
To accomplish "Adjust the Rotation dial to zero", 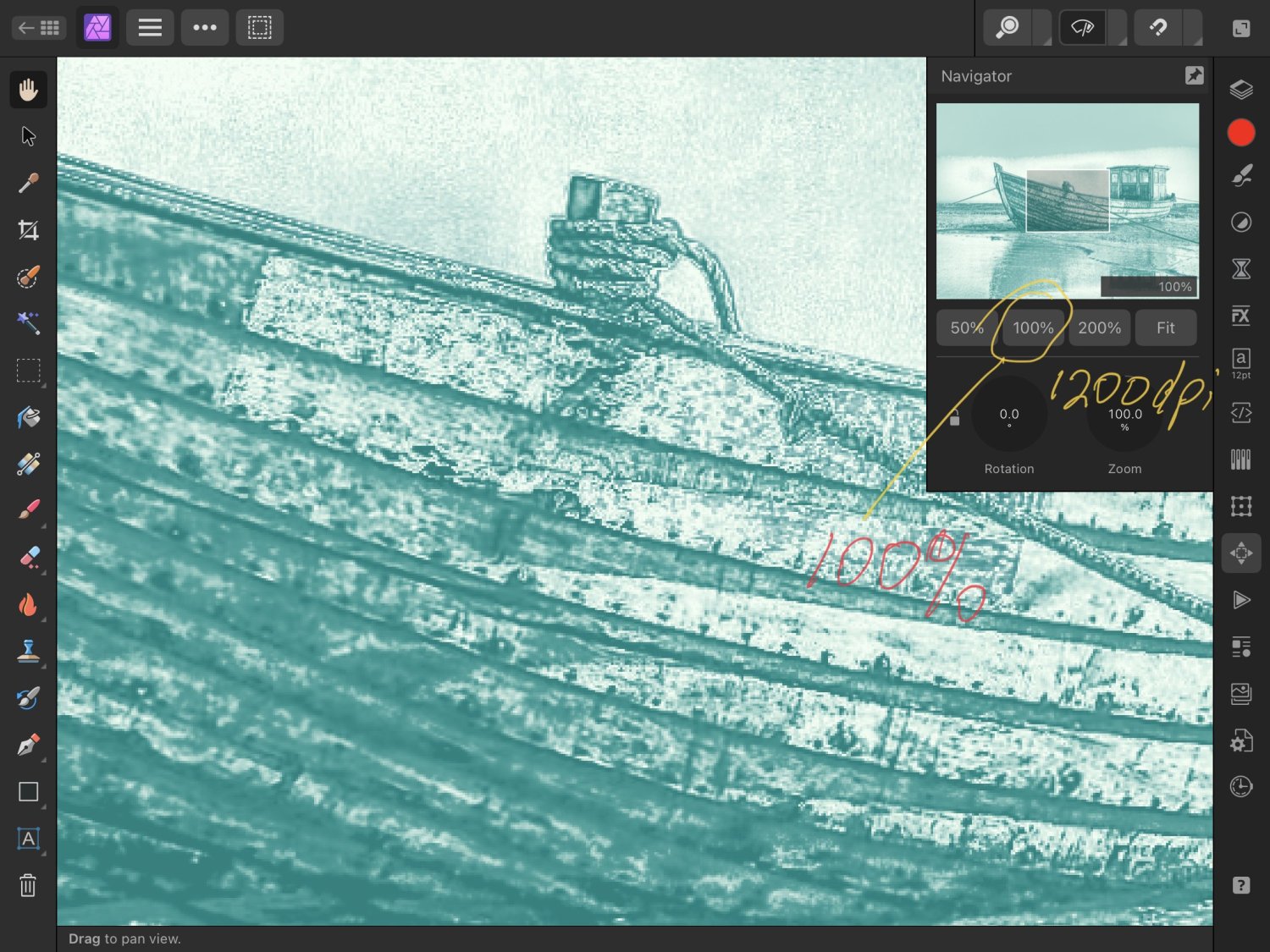I will click(x=1008, y=414).
